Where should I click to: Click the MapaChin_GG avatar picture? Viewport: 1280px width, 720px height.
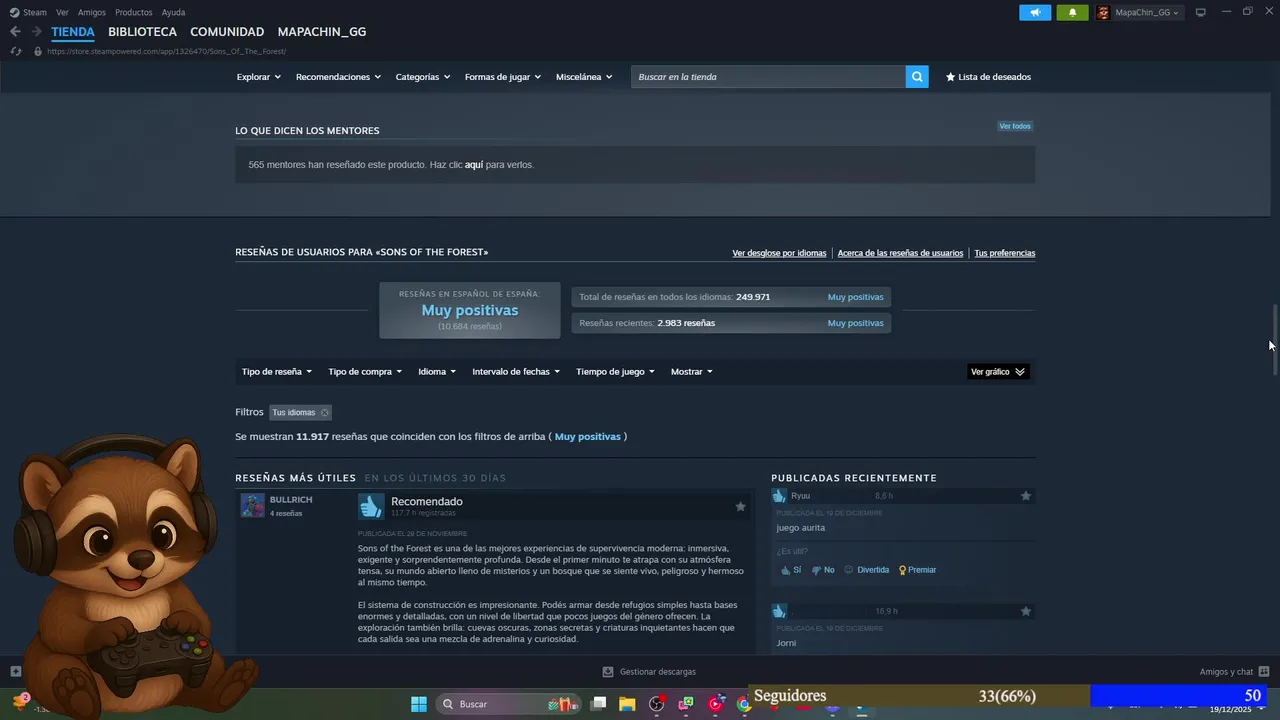[x=1104, y=12]
